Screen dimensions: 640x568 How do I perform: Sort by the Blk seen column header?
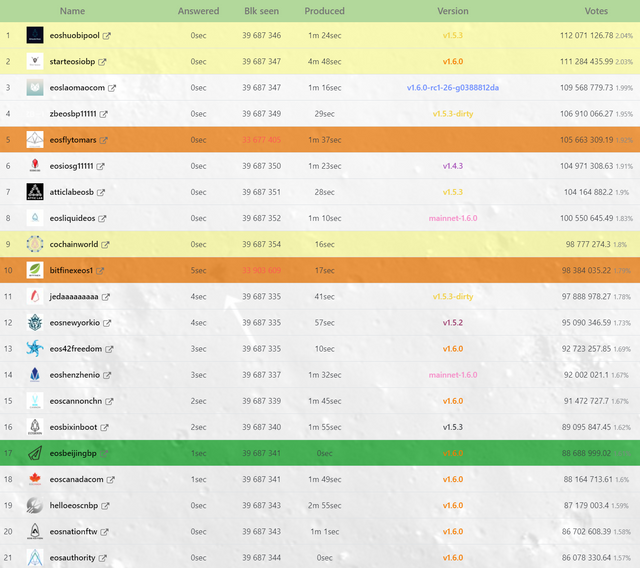(x=262, y=11)
